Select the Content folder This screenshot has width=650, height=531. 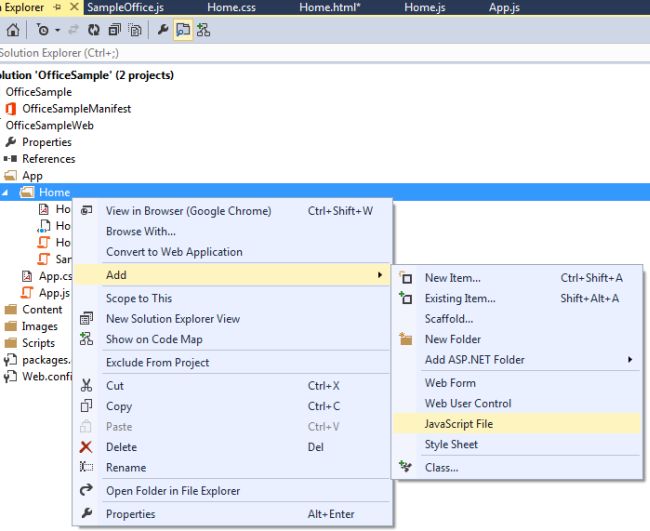coord(42,310)
